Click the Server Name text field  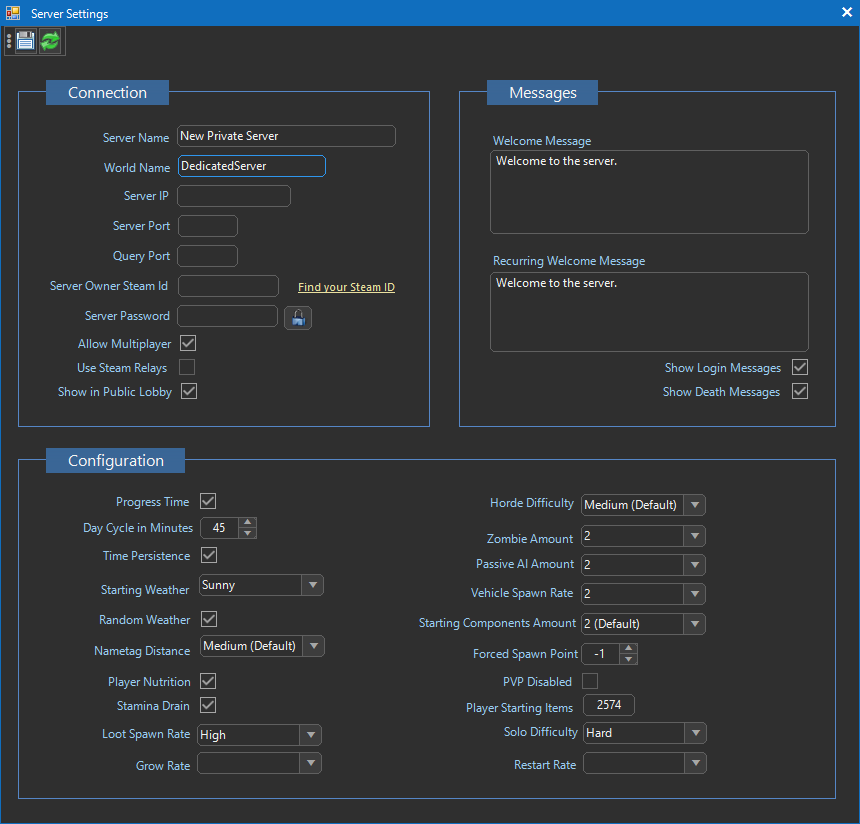pos(286,136)
